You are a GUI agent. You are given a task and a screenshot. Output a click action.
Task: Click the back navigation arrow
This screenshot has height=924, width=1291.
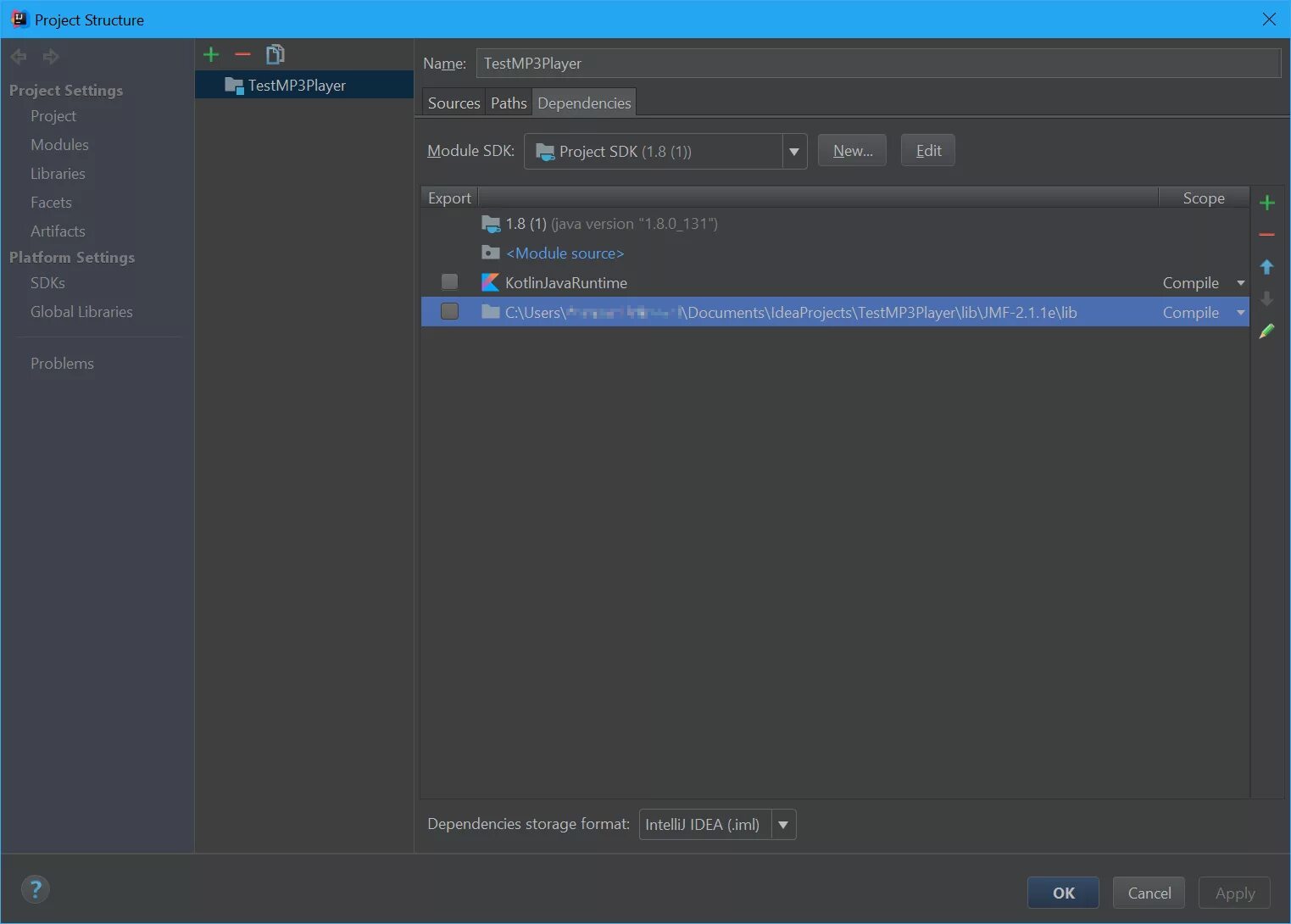coord(19,57)
